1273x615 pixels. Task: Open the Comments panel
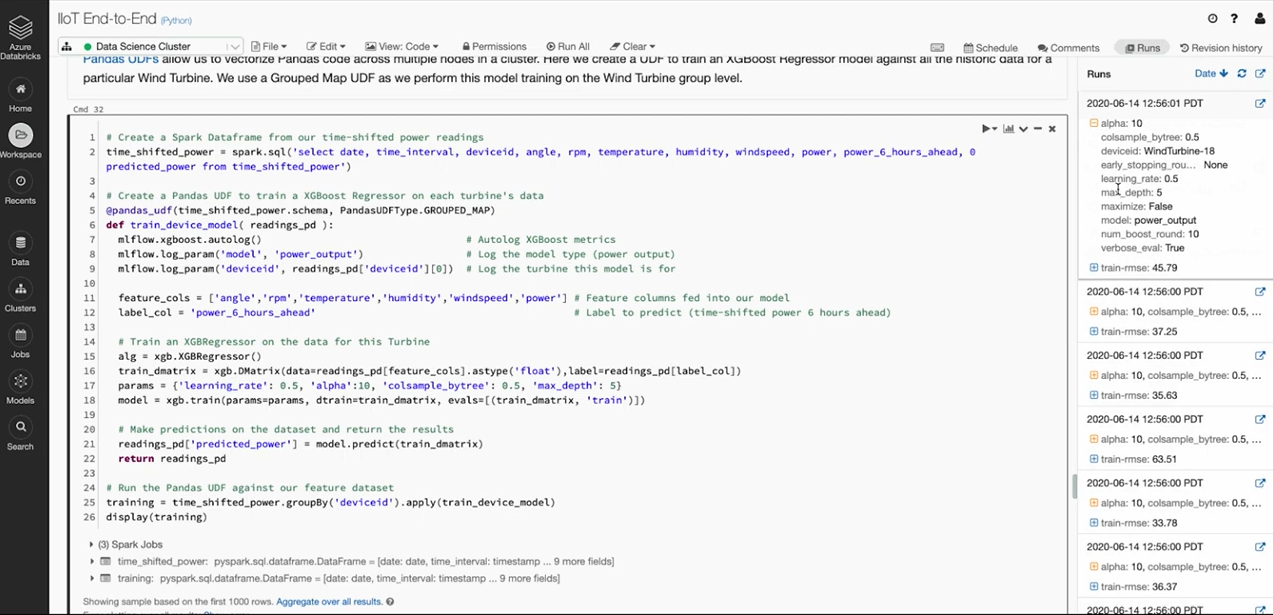pos(1068,47)
